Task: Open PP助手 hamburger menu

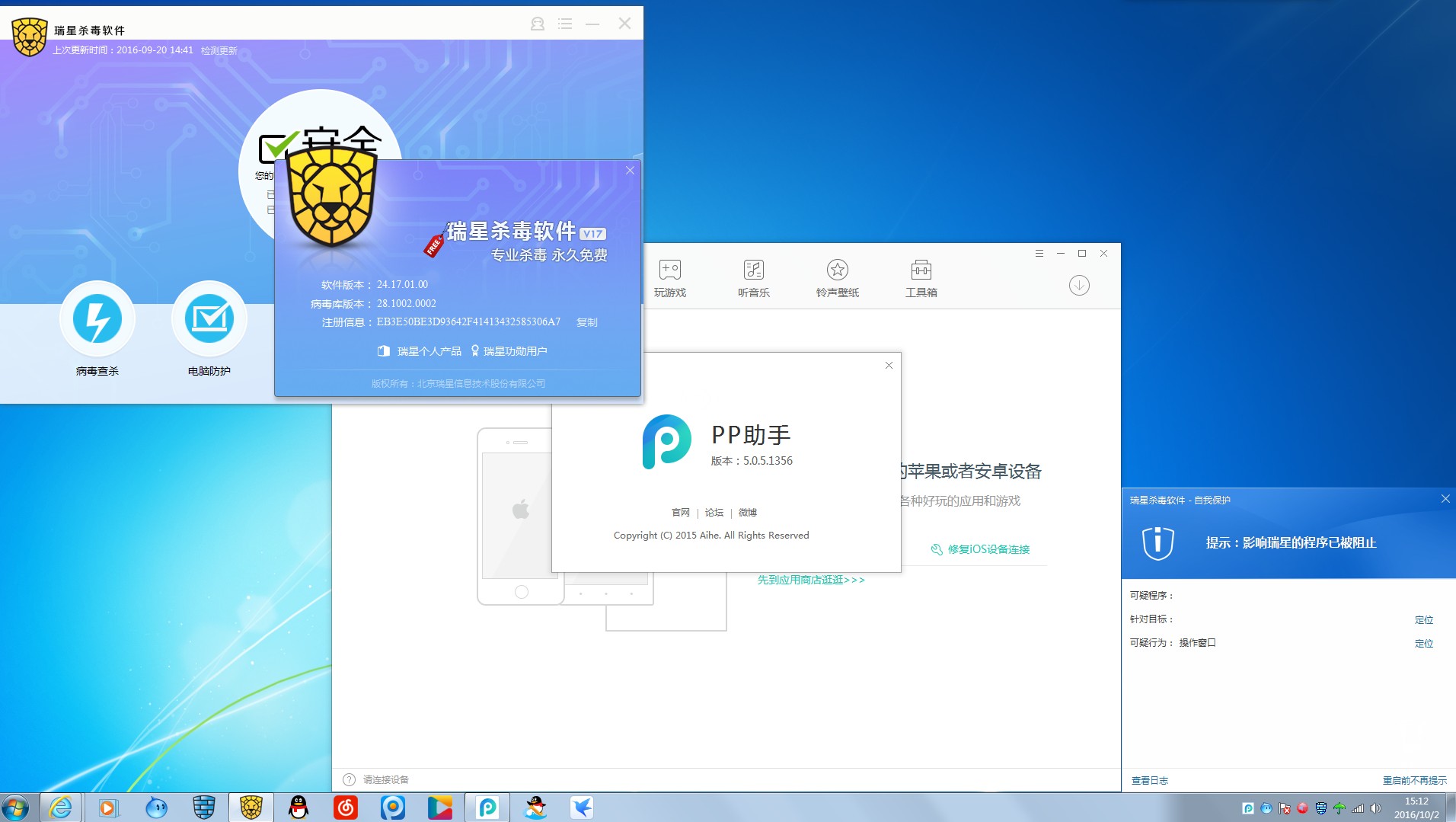Action: pyautogui.click(x=1039, y=254)
